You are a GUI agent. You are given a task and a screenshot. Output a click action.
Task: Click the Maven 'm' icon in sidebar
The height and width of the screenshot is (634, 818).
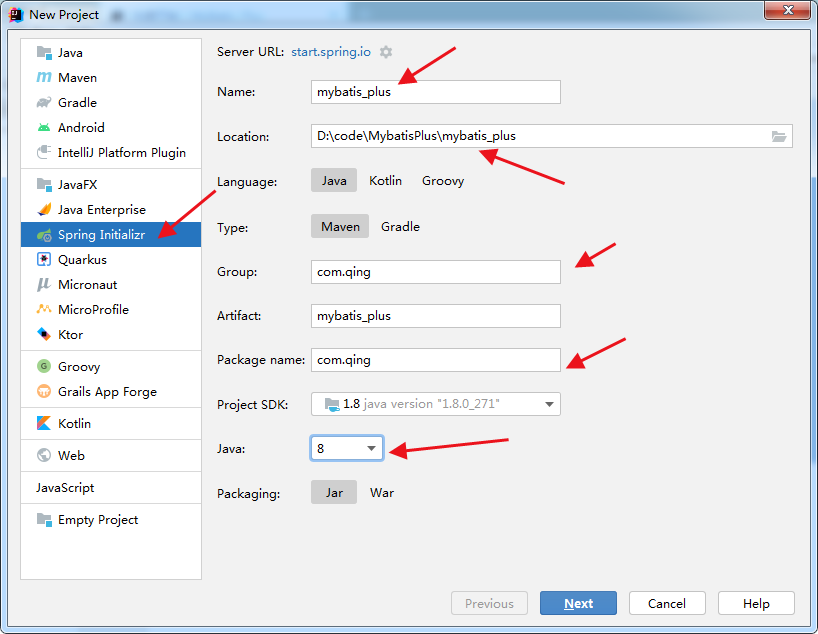click(x=44, y=77)
